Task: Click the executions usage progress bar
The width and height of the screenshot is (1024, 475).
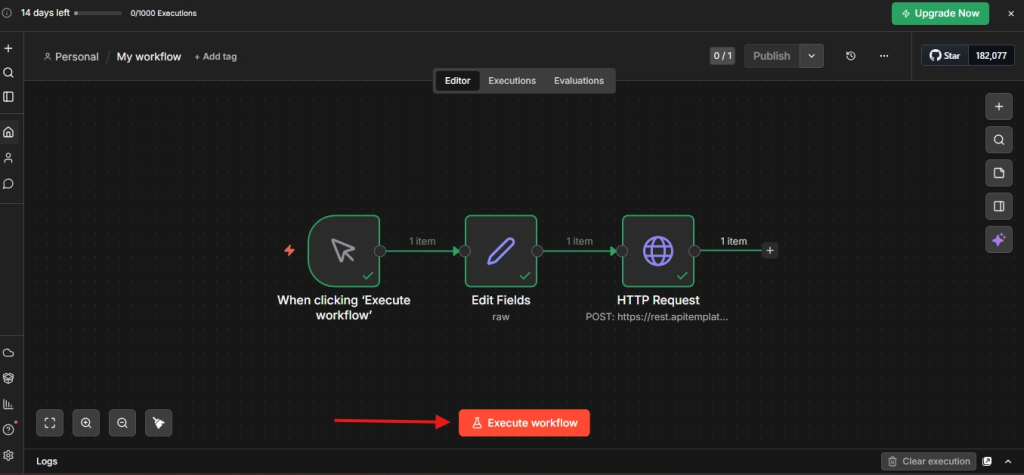Action: click(97, 13)
